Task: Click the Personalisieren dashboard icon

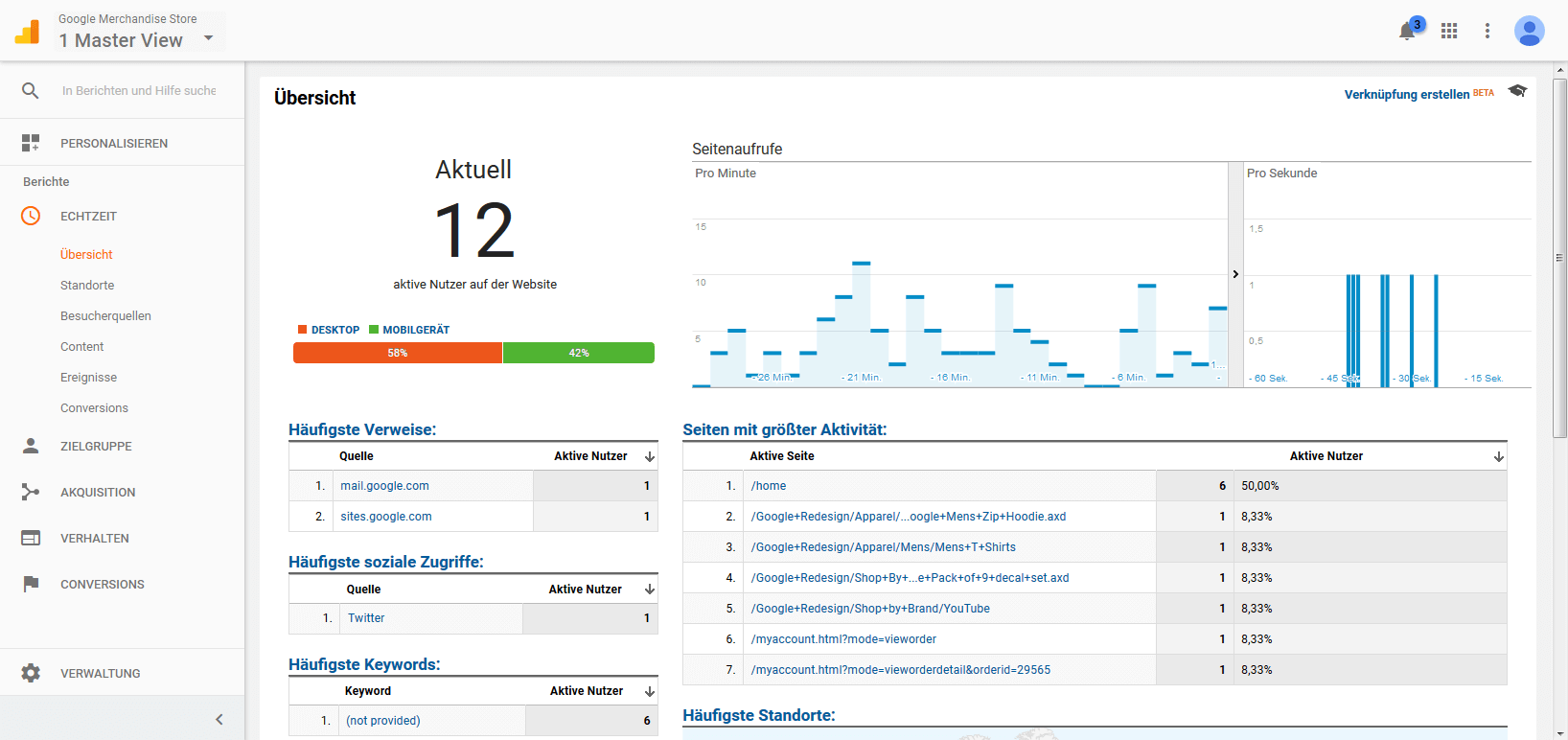Action: pos(31,143)
